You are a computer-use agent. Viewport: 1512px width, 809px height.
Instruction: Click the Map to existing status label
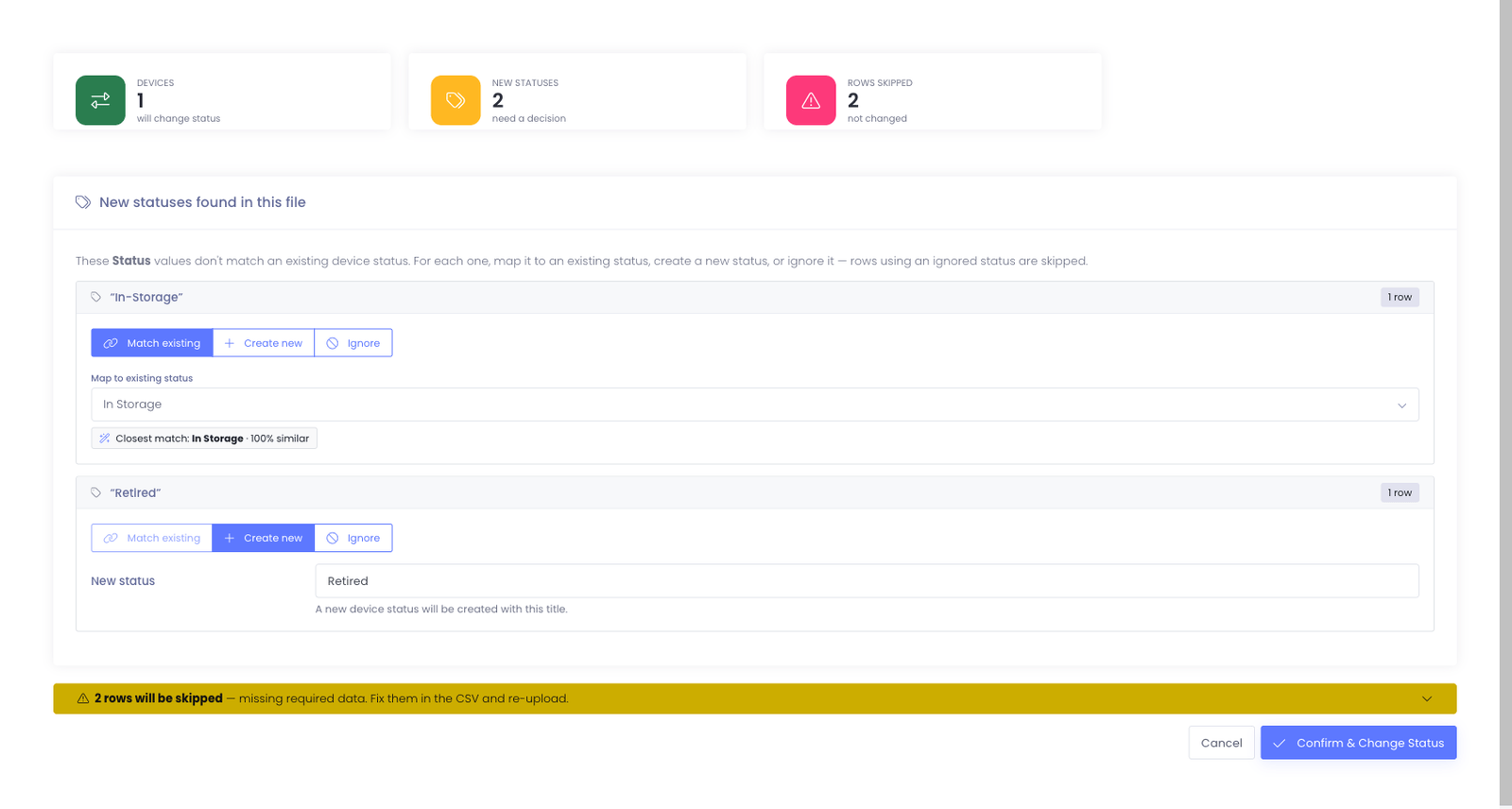(142, 378)
